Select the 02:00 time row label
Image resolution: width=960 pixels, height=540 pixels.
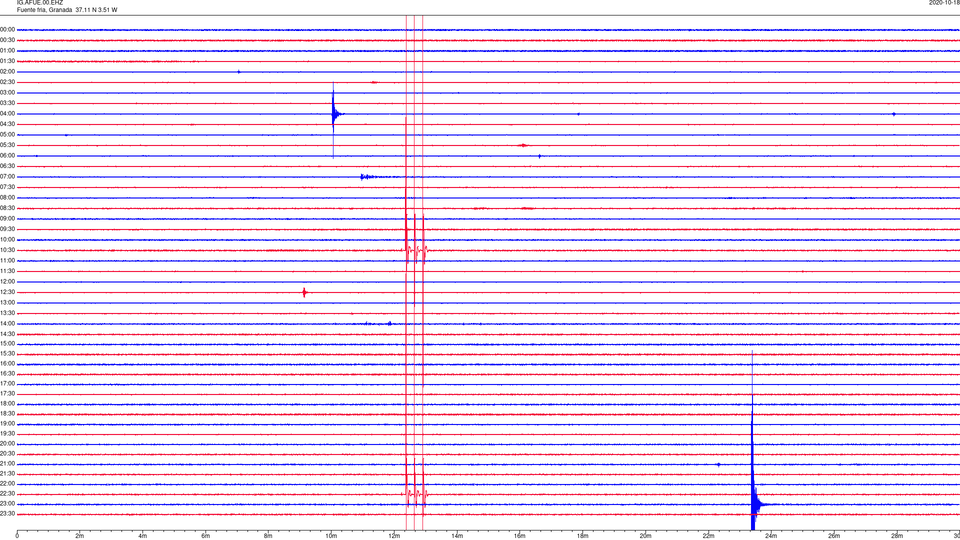click(x=7, y=72)
